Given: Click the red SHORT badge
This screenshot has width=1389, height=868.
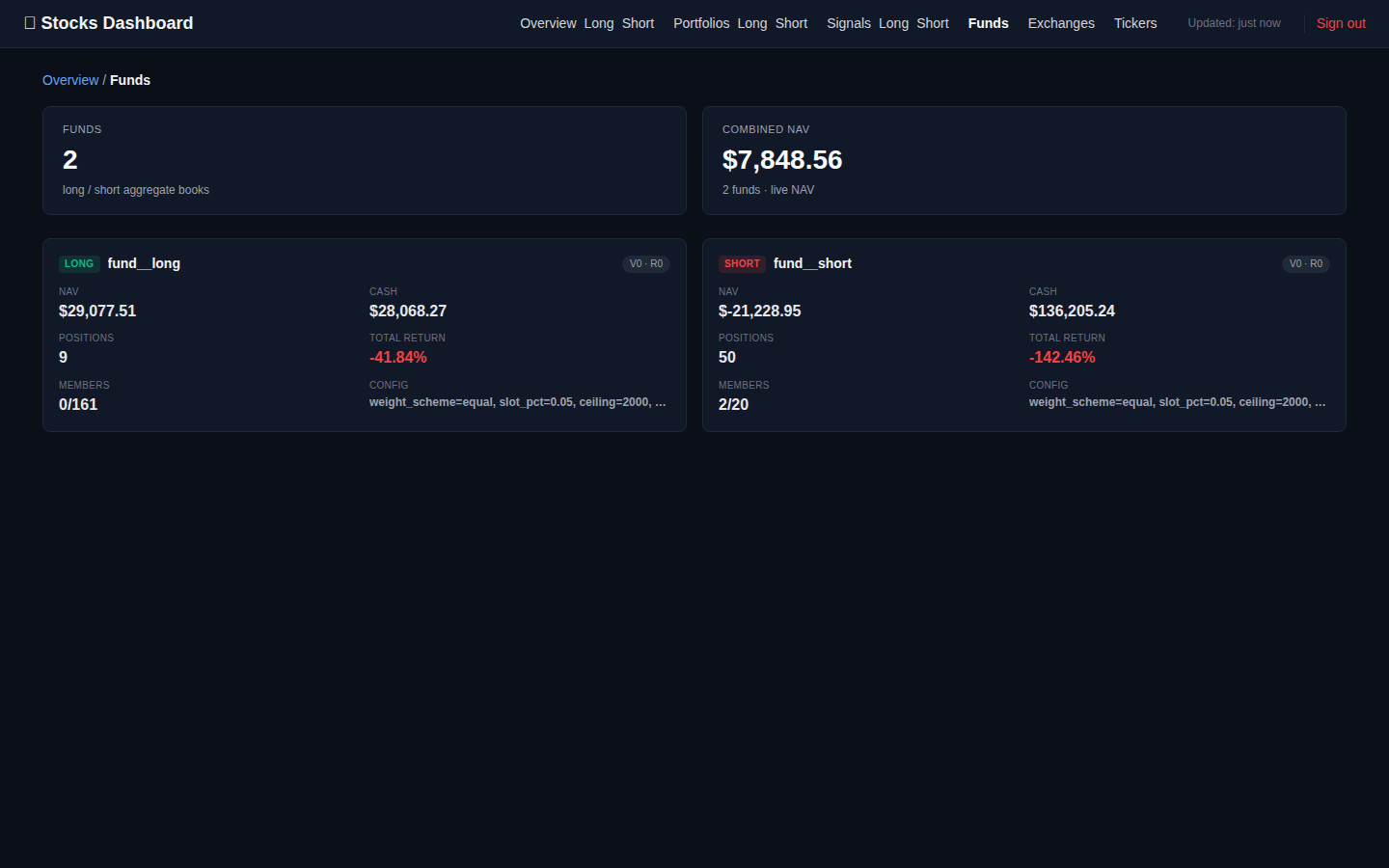Looking at the screenshot, I should pyautogui.click(x=742, y=263).
